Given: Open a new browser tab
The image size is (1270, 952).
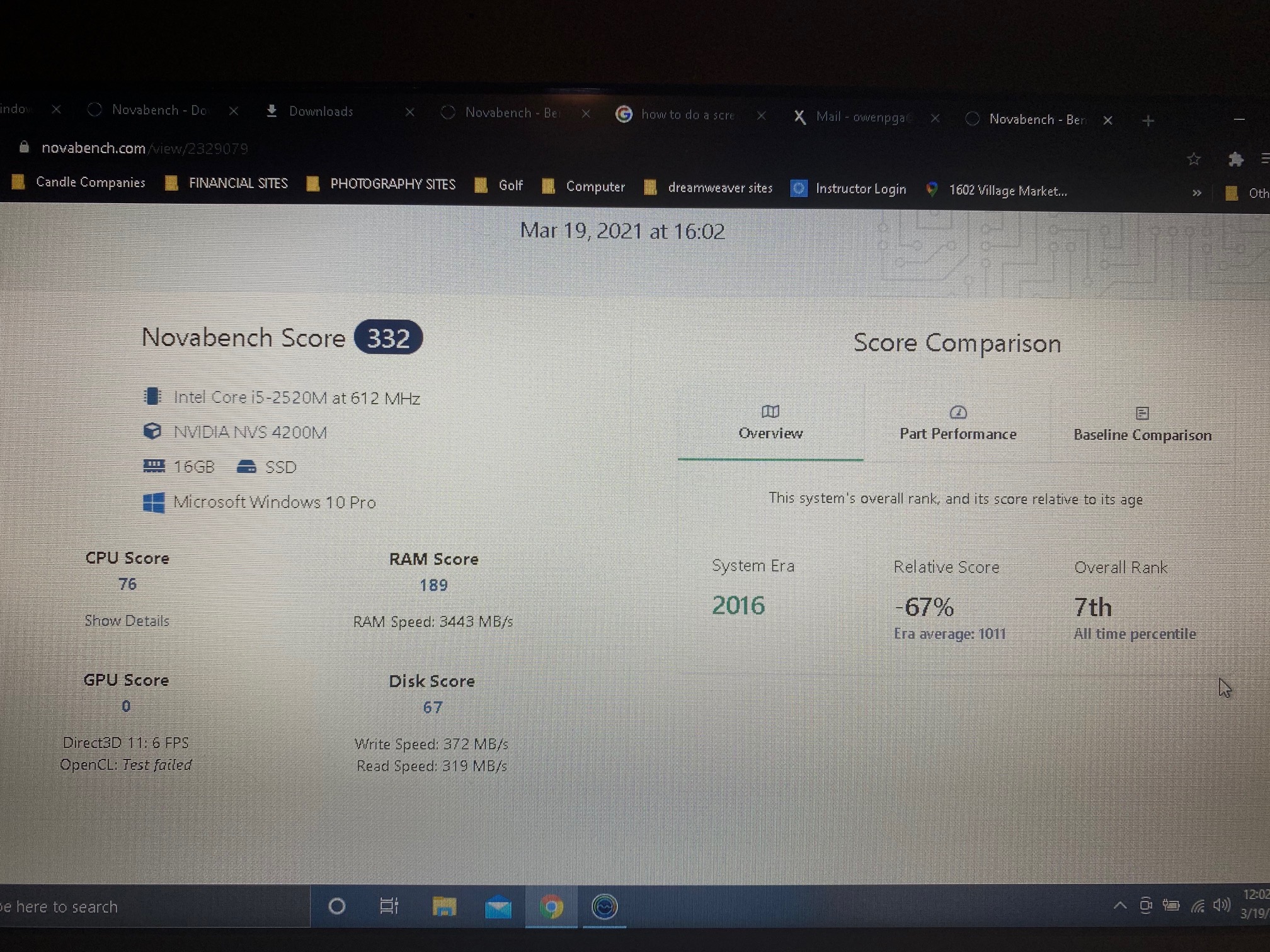Looking at the screenshot, I should (1148, 120).
